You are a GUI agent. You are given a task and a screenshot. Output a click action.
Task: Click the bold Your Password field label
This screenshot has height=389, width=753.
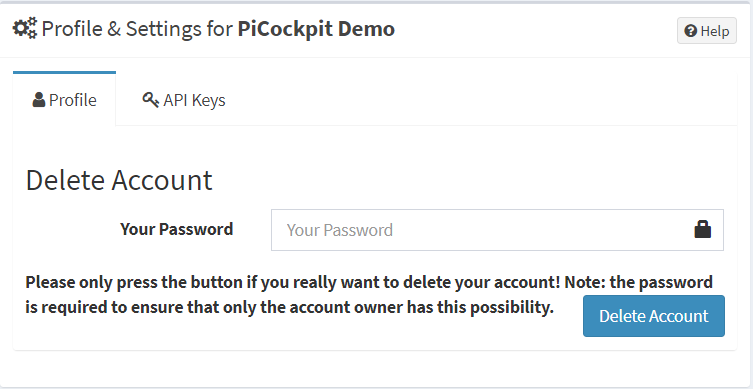click(x=177, y=229)
